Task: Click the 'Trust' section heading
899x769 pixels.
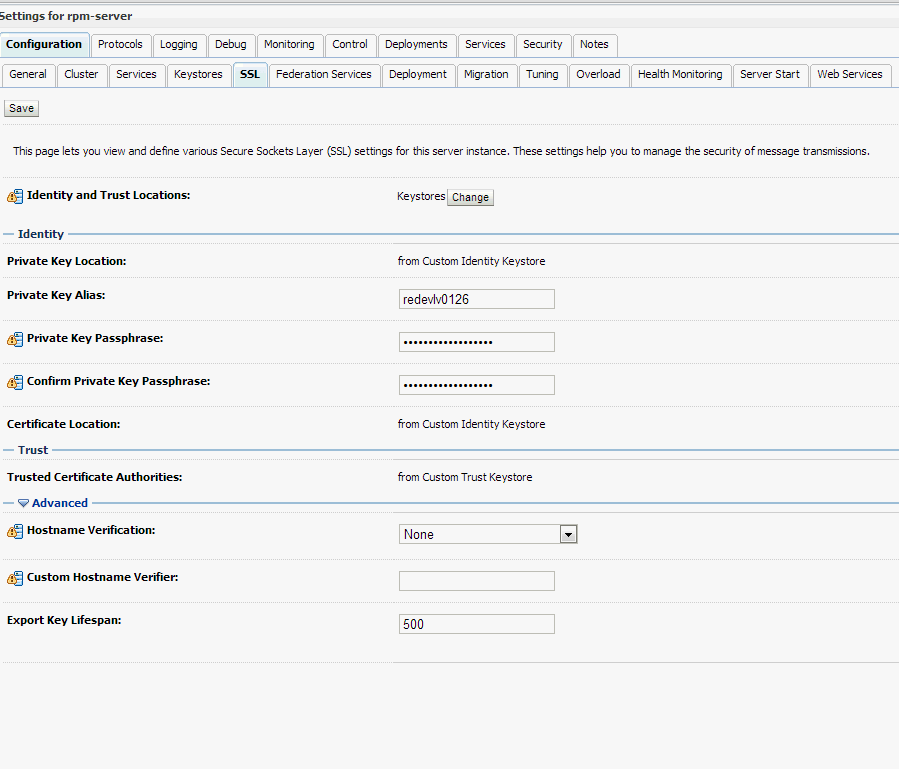Action: point(33,450)
